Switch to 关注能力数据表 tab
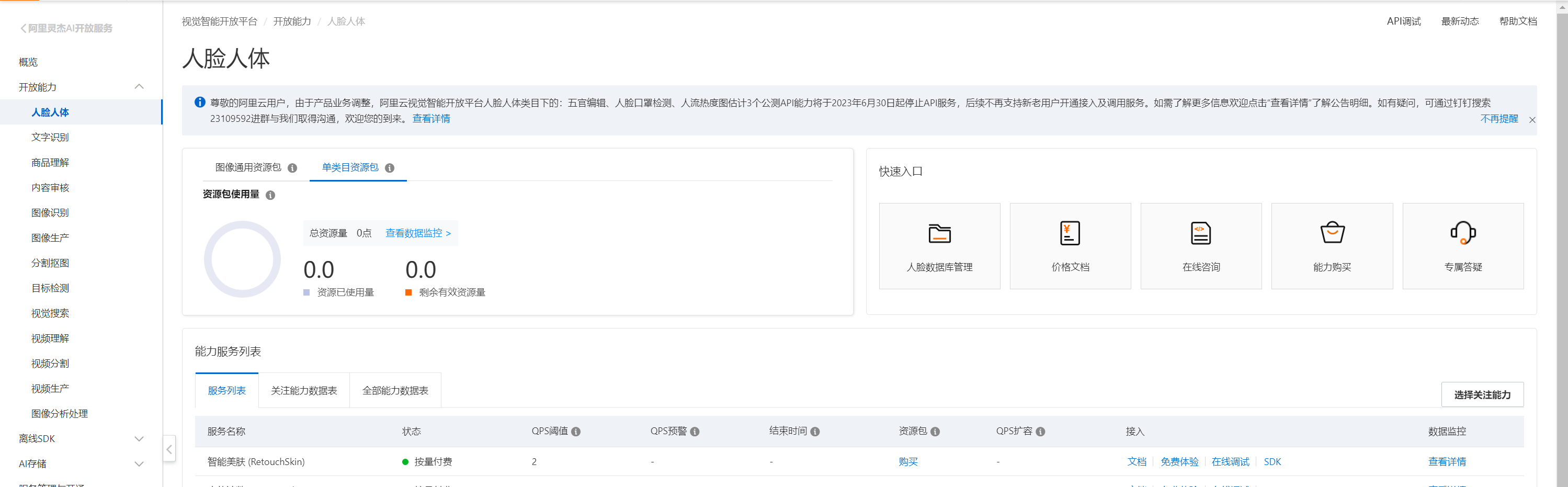This screenshot has width=1568, height=487. click(x=304, y=390)
